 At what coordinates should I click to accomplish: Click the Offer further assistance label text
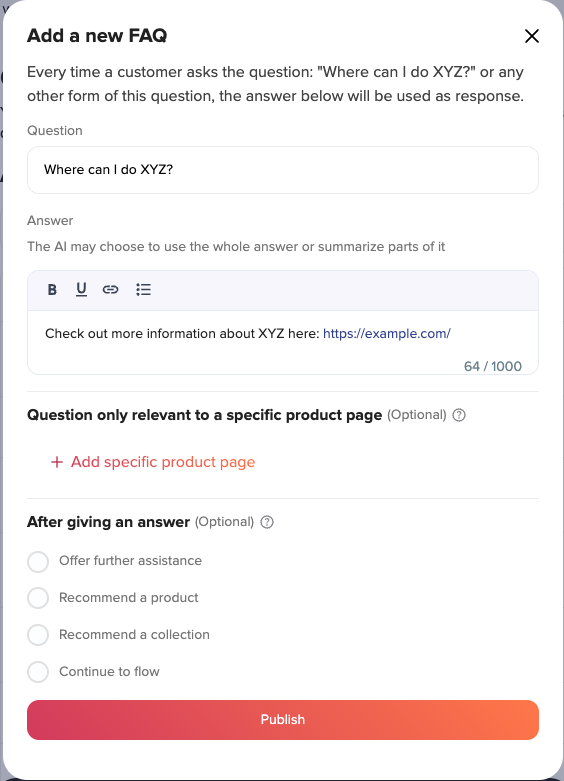click(x=131, y=561)
